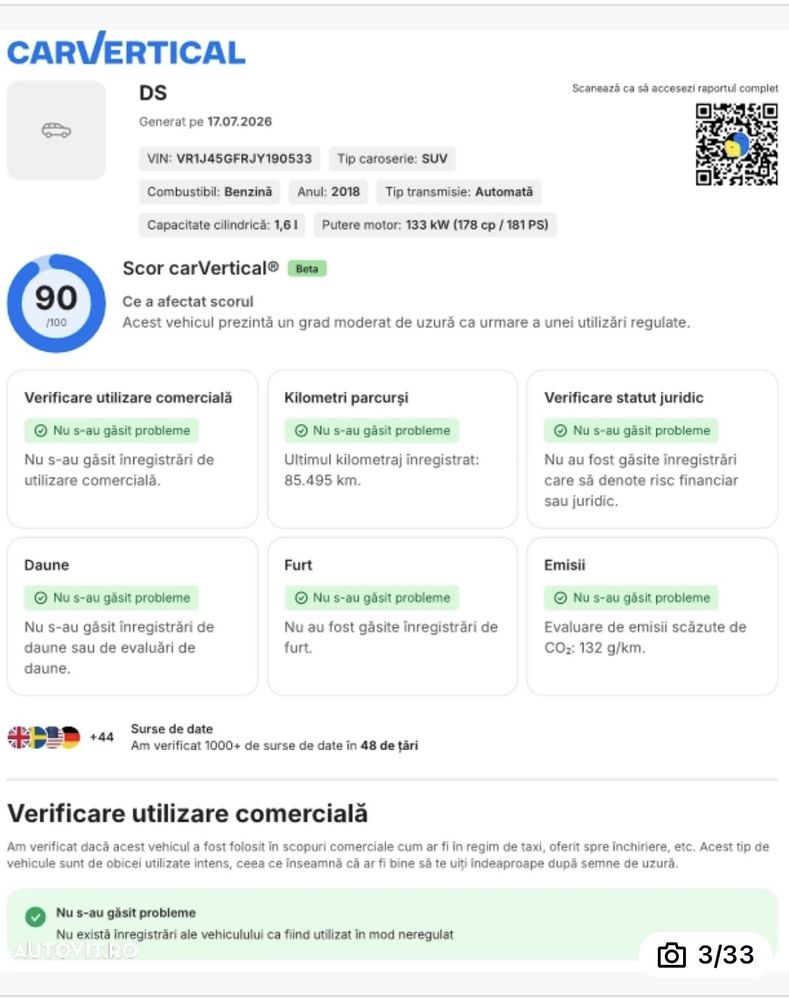
Task: Open the Verificare statut juridic card
Action: point(652,449)
